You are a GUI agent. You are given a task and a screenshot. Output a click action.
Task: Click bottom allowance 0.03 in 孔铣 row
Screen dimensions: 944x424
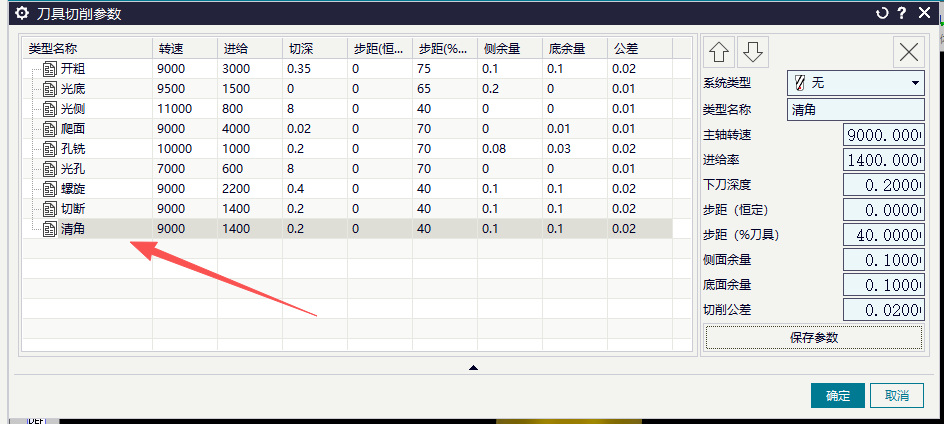point(559,148)
